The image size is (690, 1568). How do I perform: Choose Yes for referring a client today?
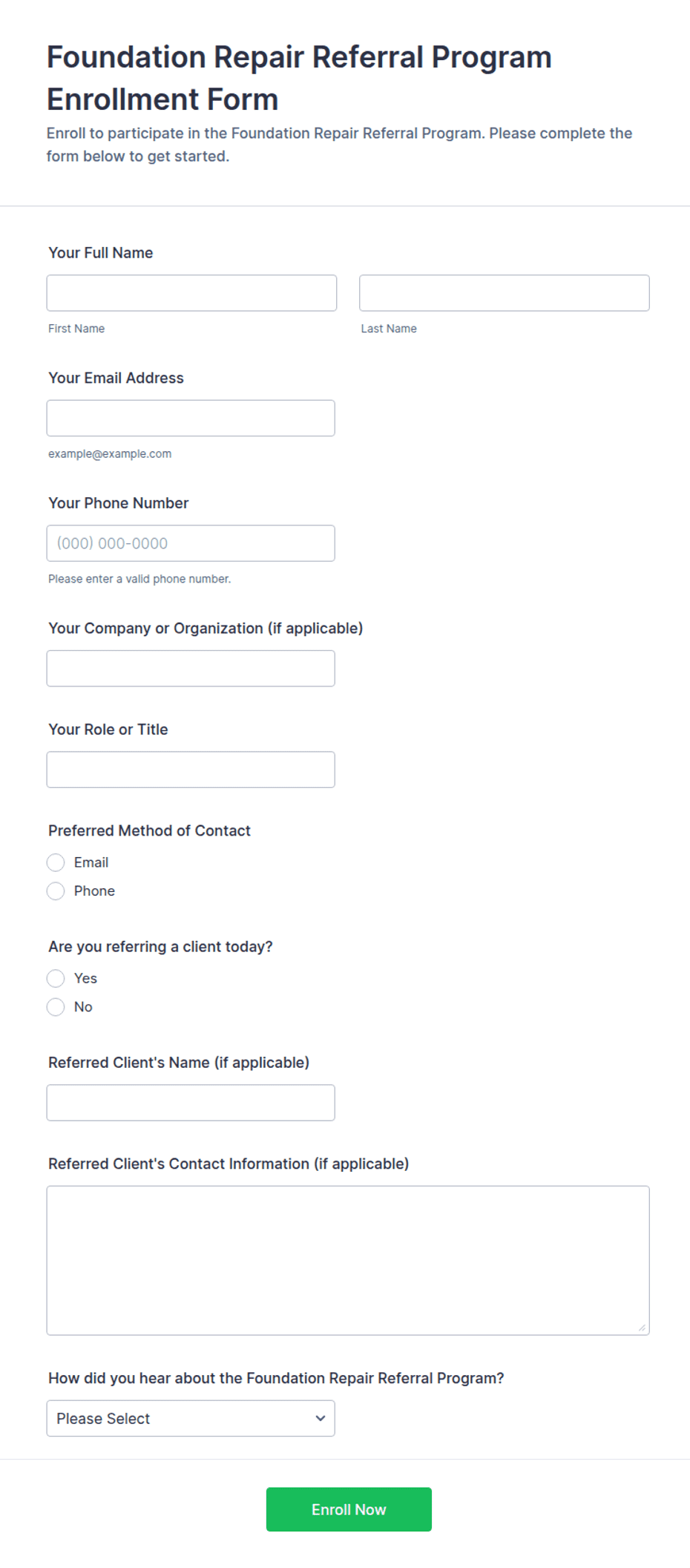coord(56,978)
